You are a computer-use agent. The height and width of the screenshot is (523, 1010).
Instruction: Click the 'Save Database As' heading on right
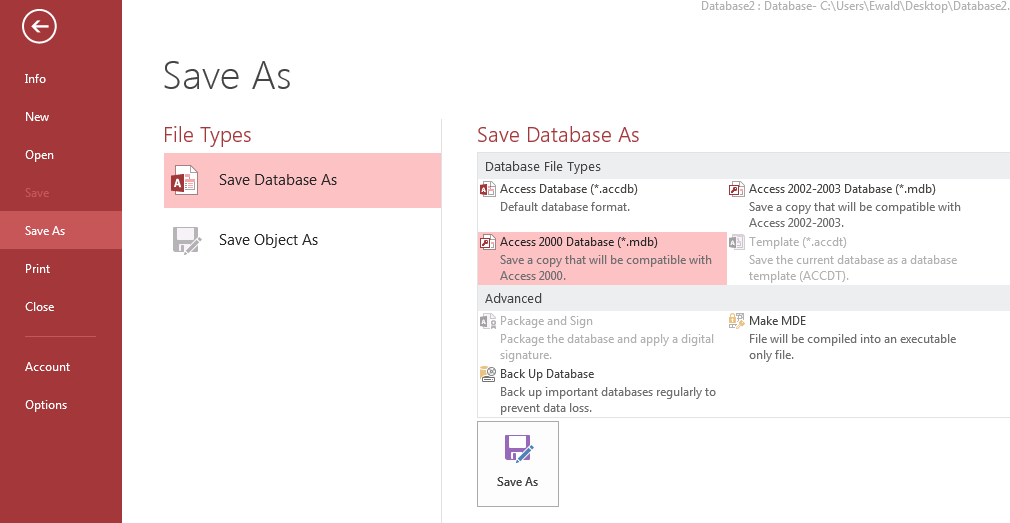[558, 135]
